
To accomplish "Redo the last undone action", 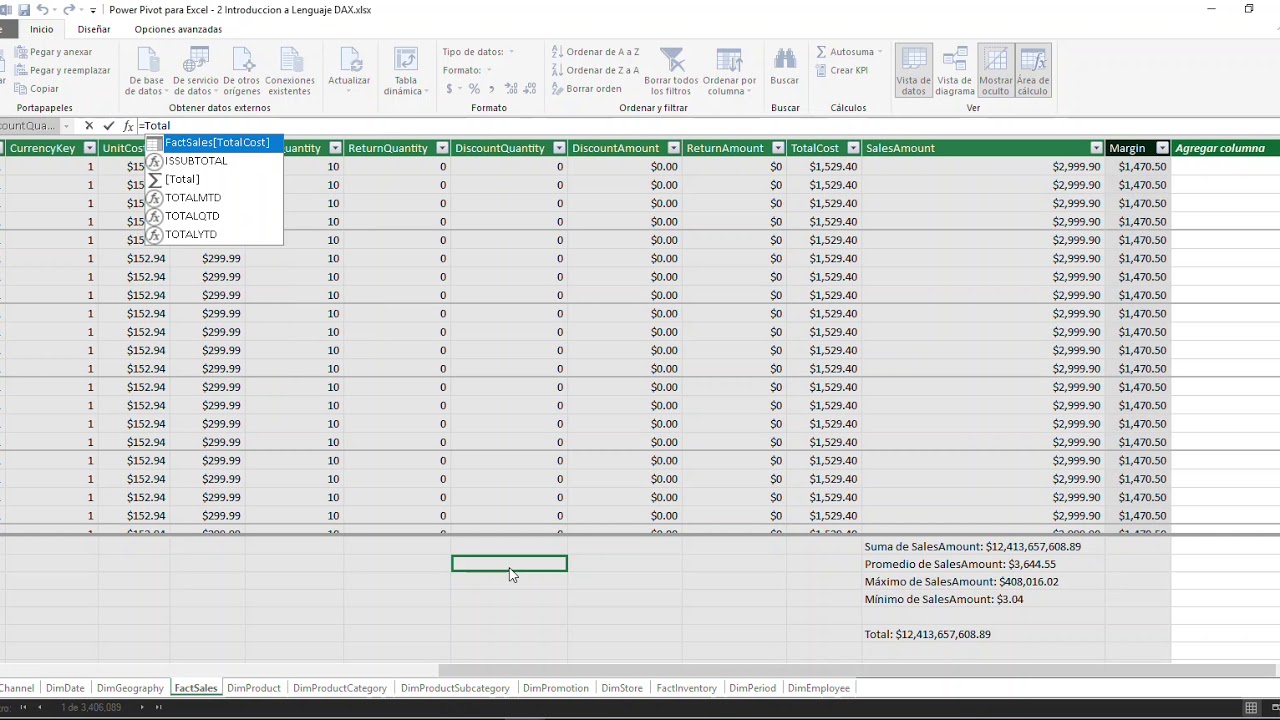I will (x=69, y=10).
